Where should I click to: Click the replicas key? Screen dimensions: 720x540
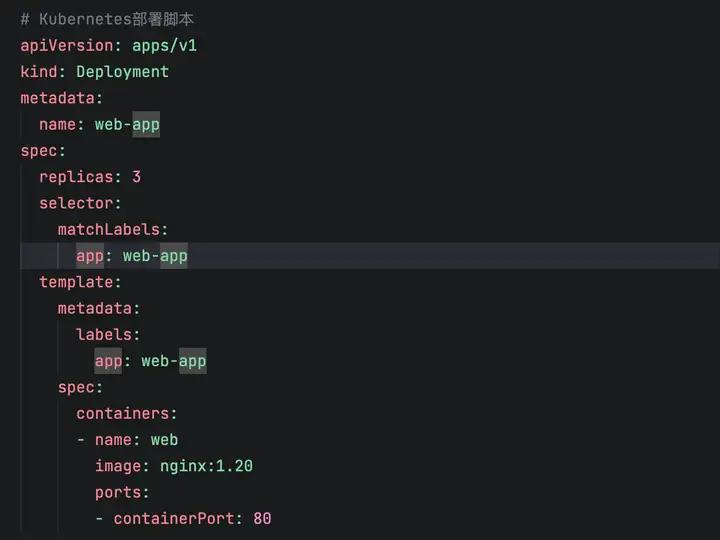[x=76, y=177]
